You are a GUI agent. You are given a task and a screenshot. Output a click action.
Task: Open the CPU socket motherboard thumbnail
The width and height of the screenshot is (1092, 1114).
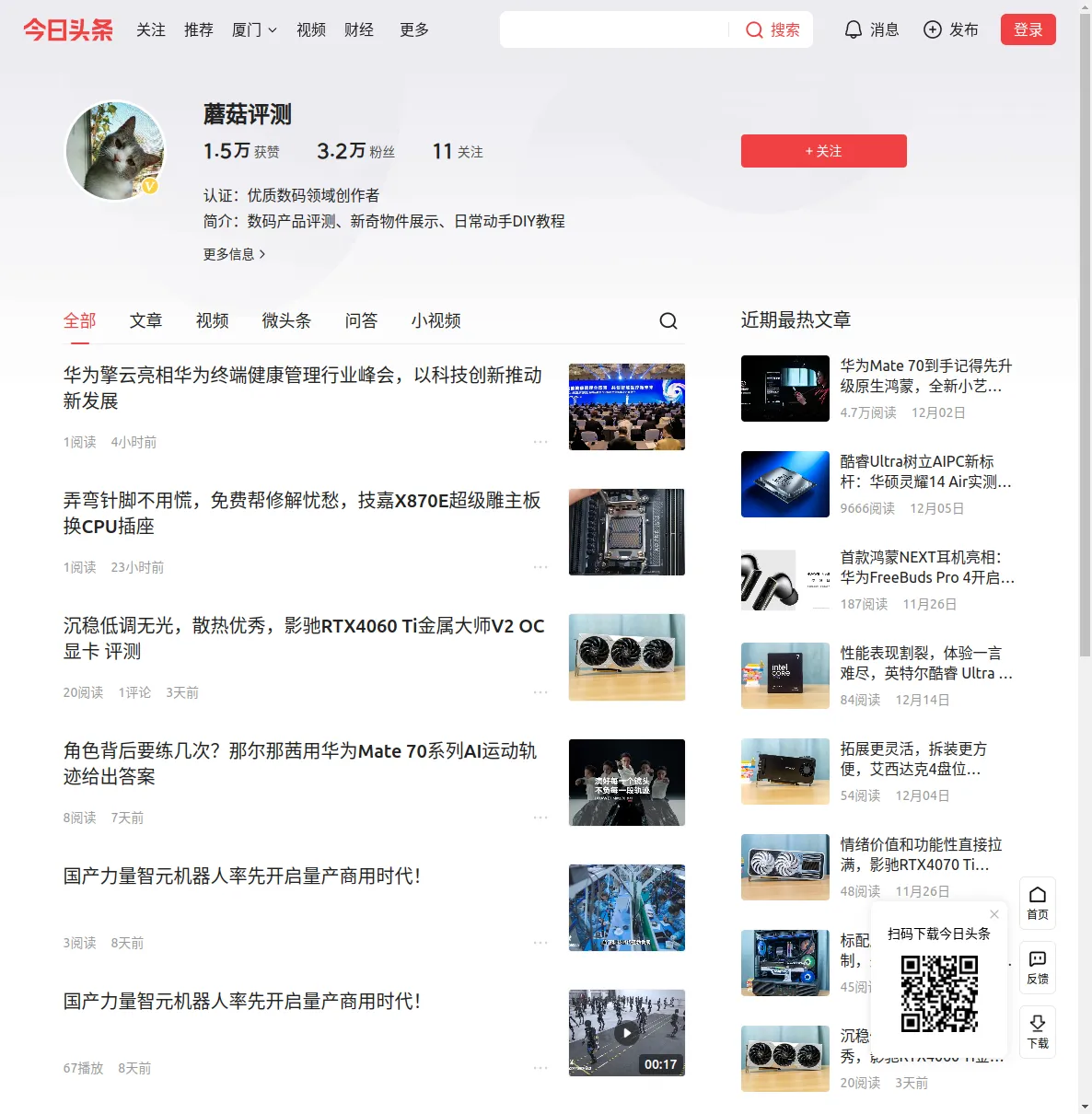click(x=627, y=532)
